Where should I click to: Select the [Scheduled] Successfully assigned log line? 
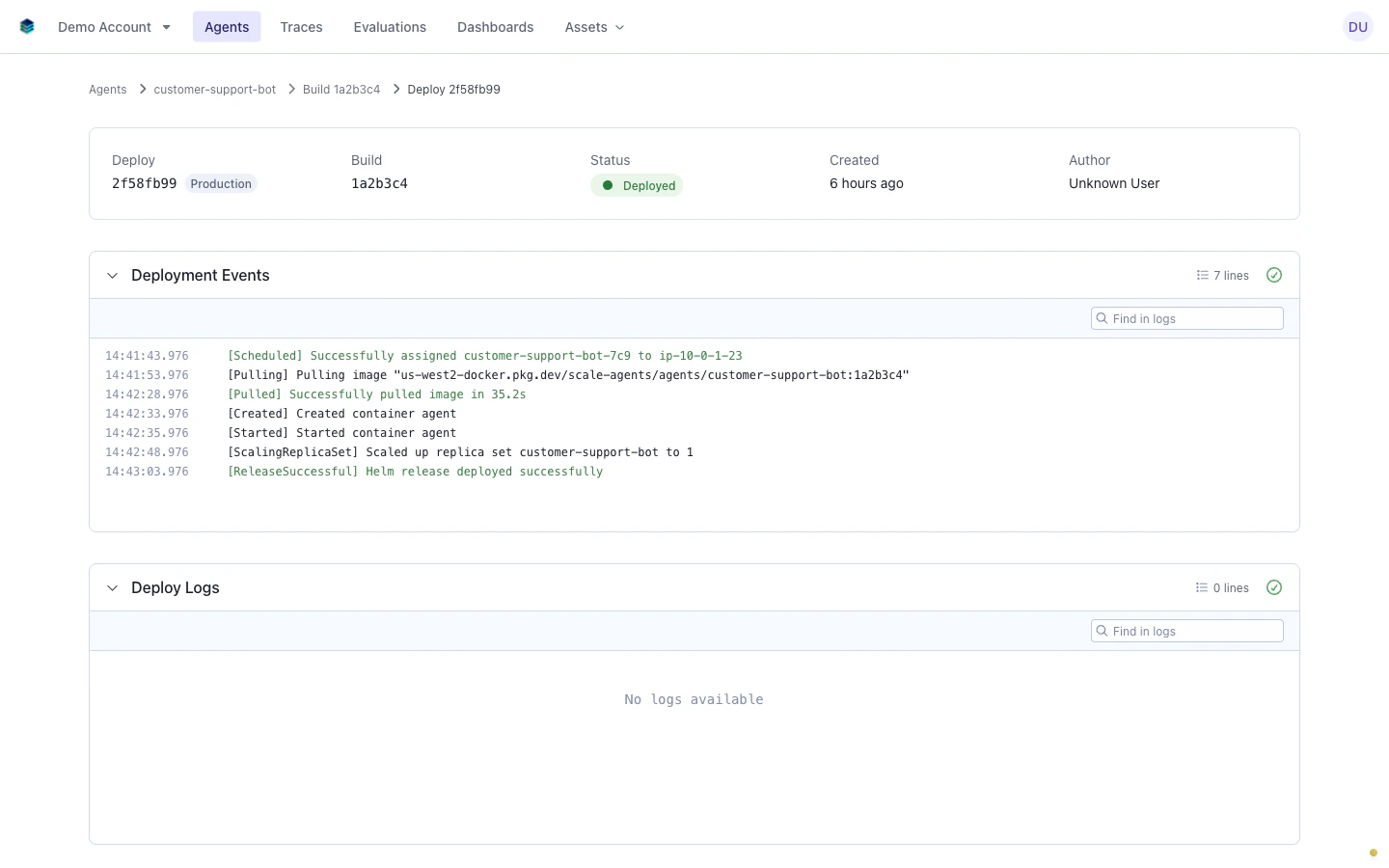[485, 356]
